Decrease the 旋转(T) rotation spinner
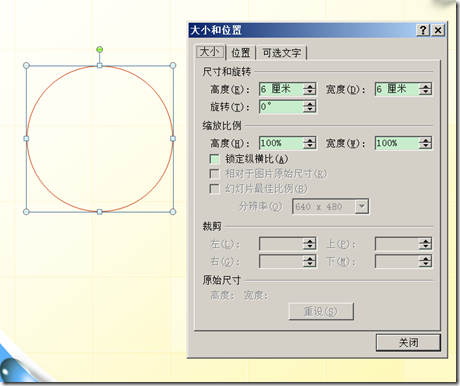The image size is (460, 386). coord(310,110)
